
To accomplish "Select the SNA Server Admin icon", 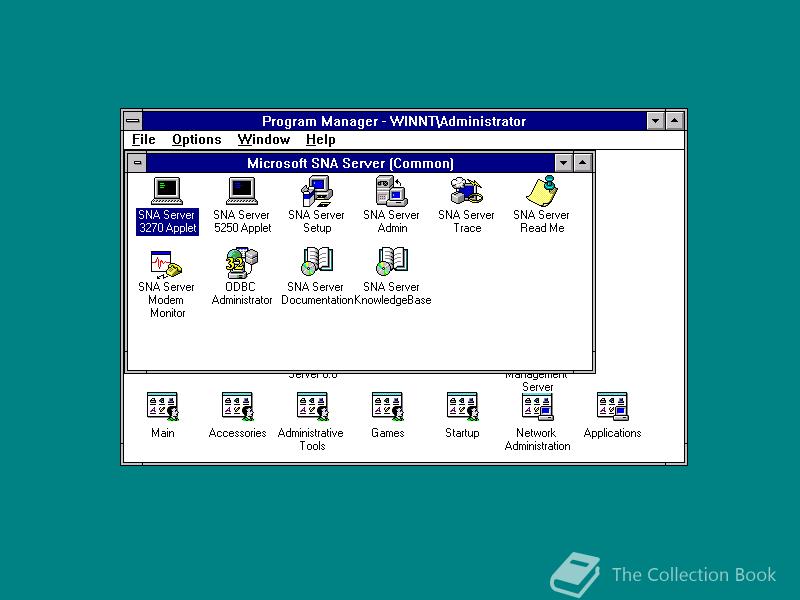I will (x=392, y=191).
